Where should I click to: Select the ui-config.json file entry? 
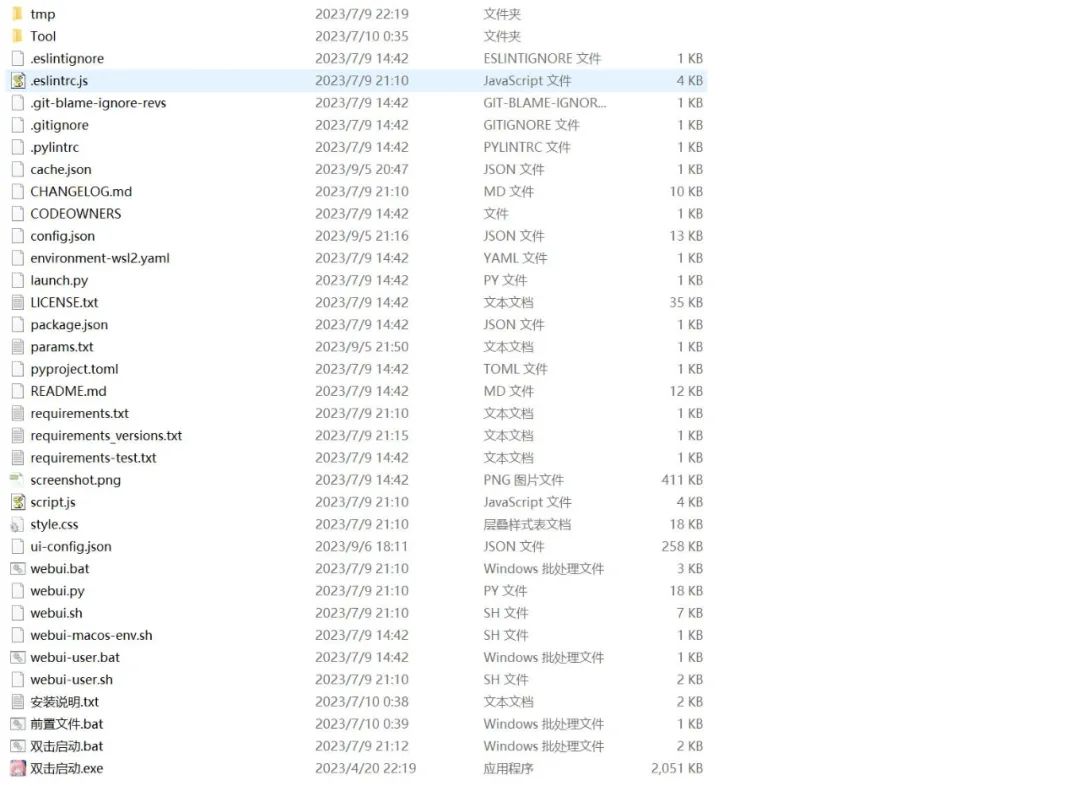[x=71, y=546]
